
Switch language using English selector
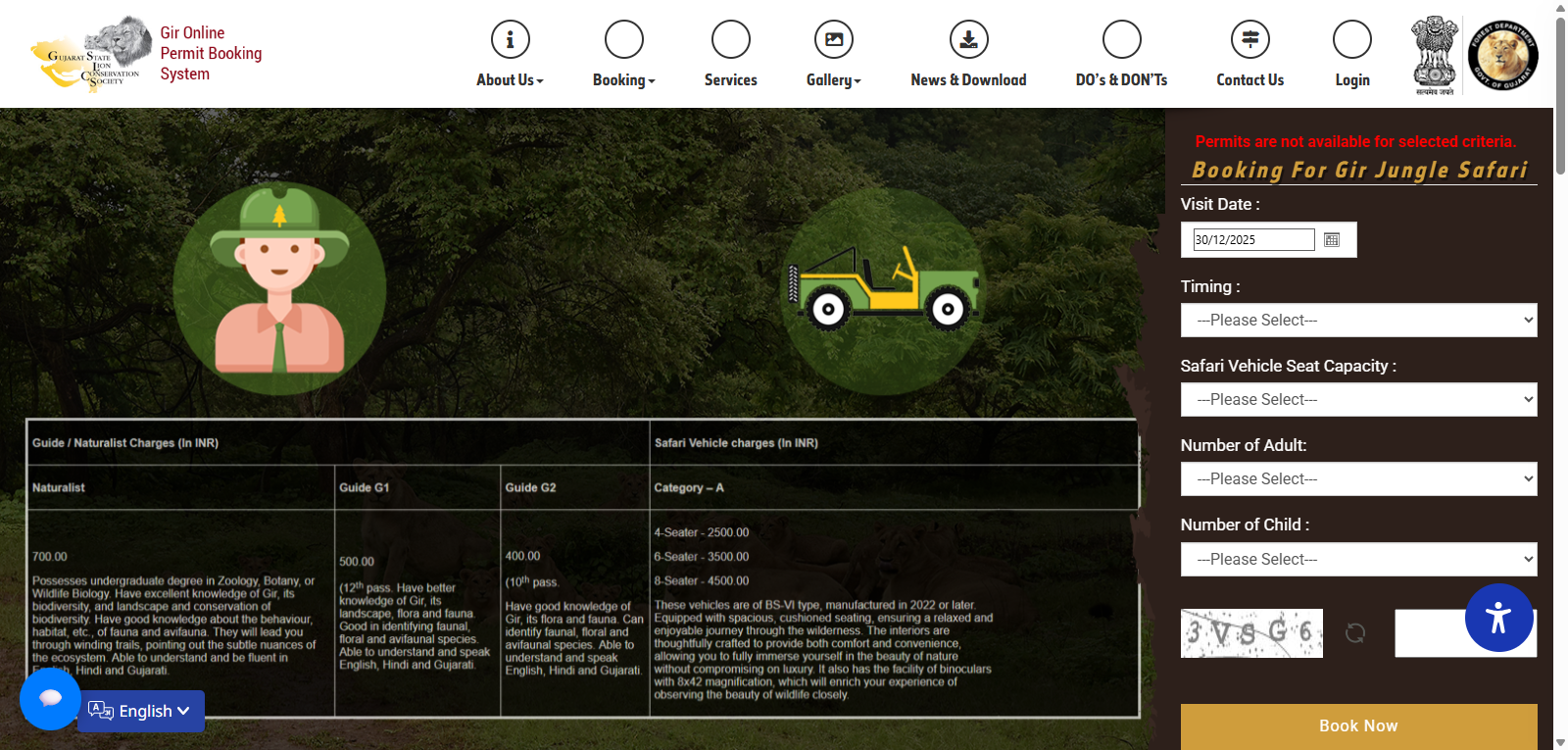141,712
